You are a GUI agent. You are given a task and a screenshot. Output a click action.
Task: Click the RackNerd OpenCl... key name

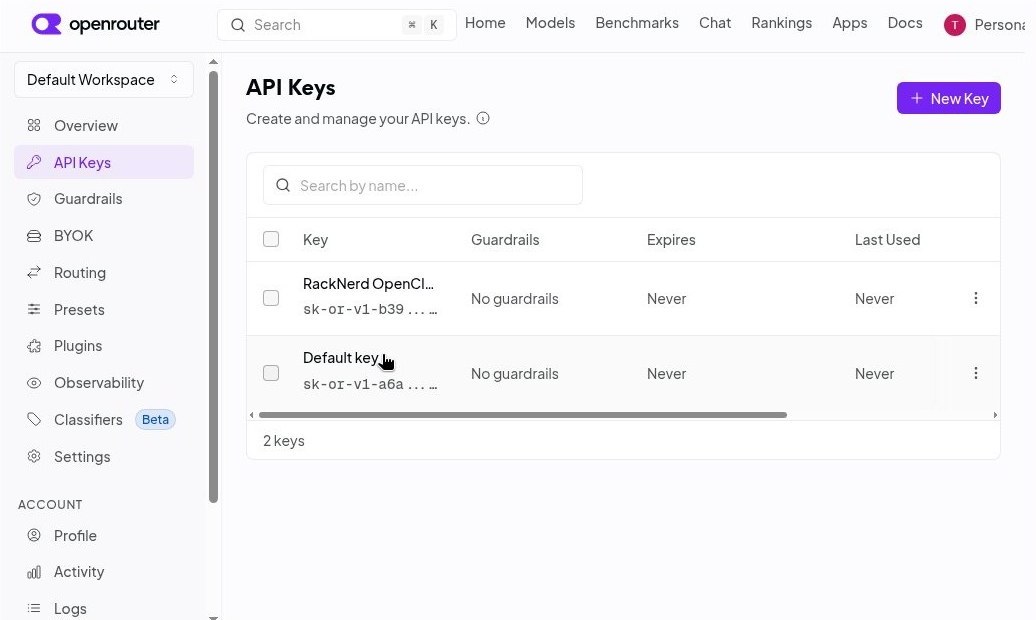(368, 284)
